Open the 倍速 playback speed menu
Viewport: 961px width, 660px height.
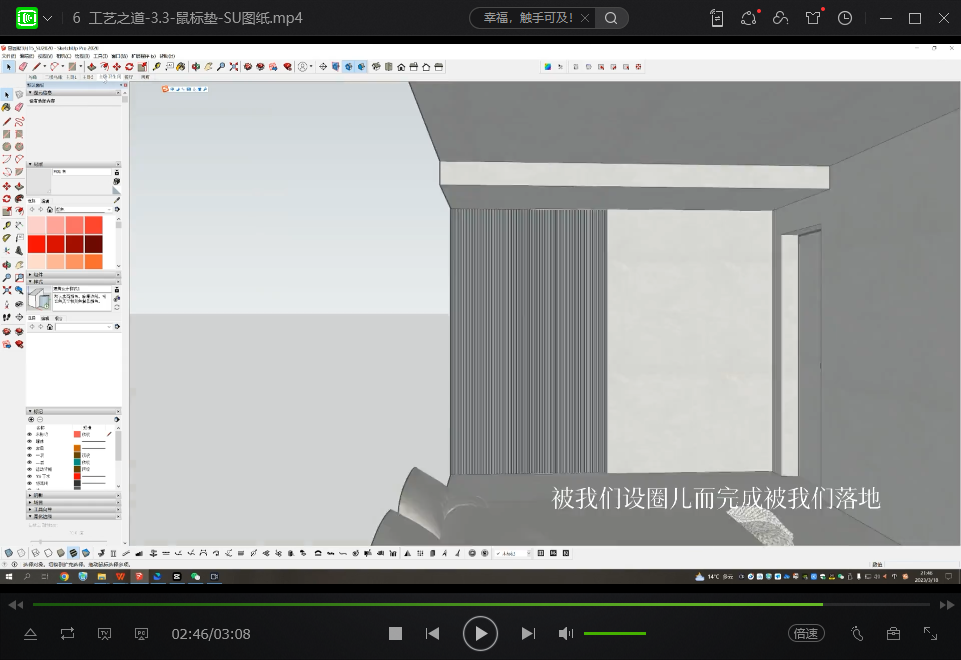point(805,633)
